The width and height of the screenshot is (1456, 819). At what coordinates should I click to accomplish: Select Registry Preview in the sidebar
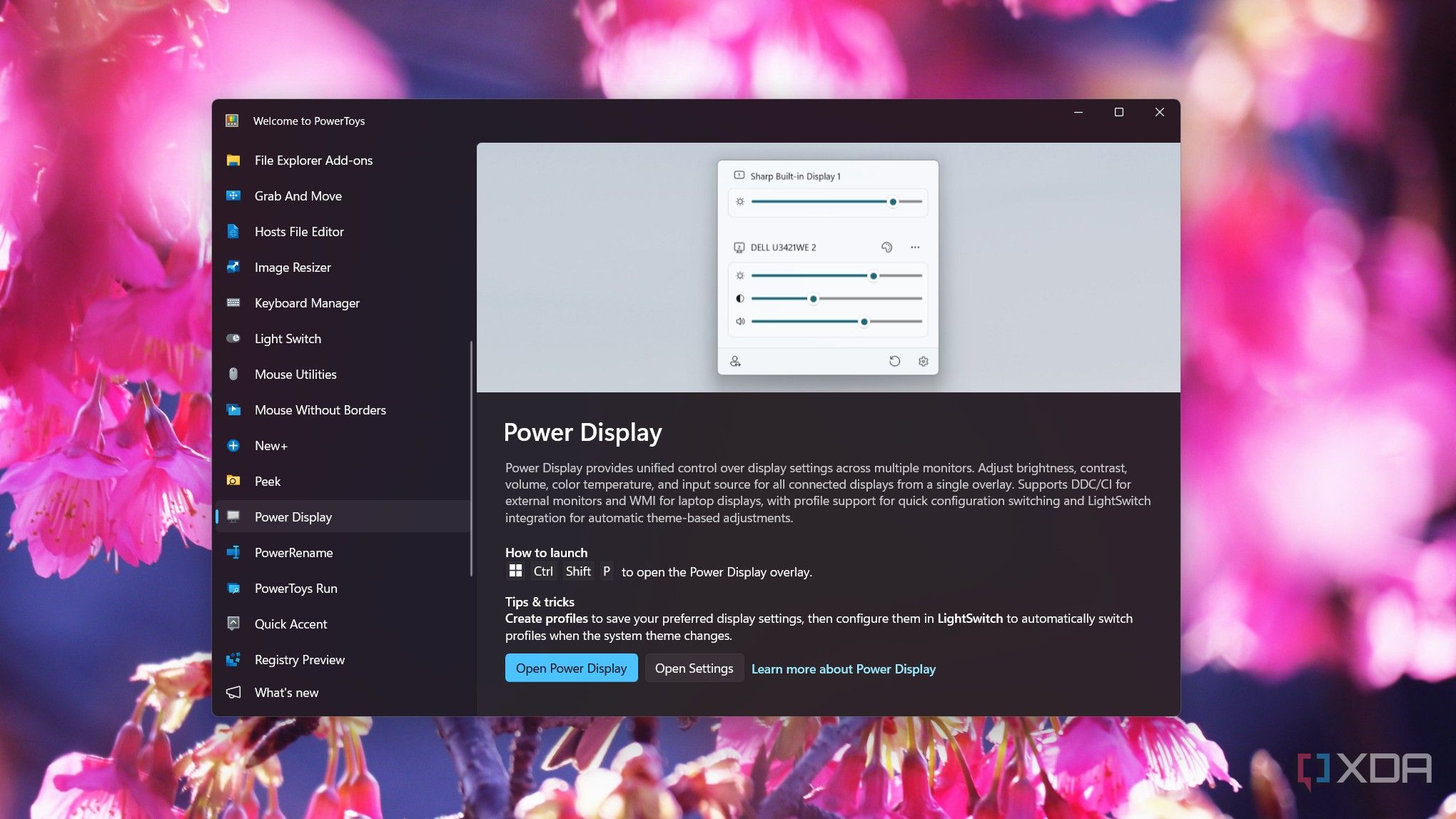point(343,660)
